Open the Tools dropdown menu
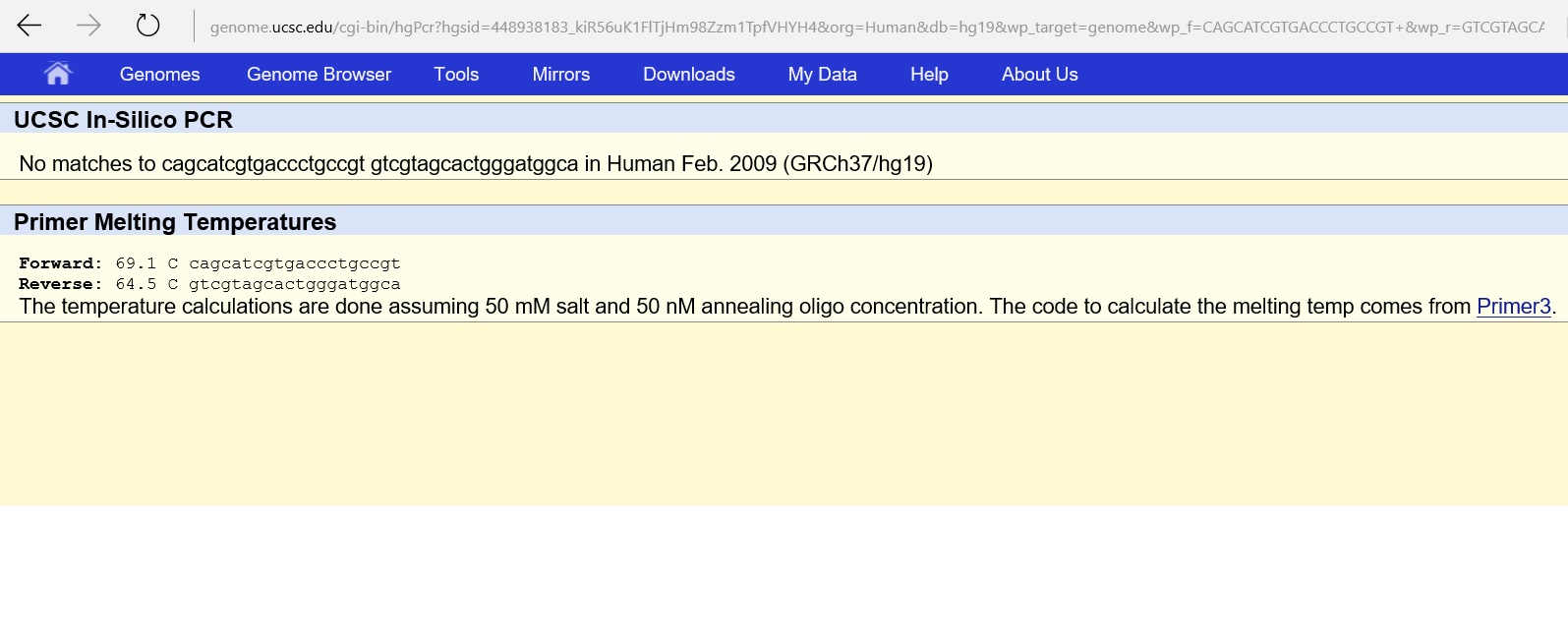Screen dimensions: 1568x637 (x=456, y=75)
